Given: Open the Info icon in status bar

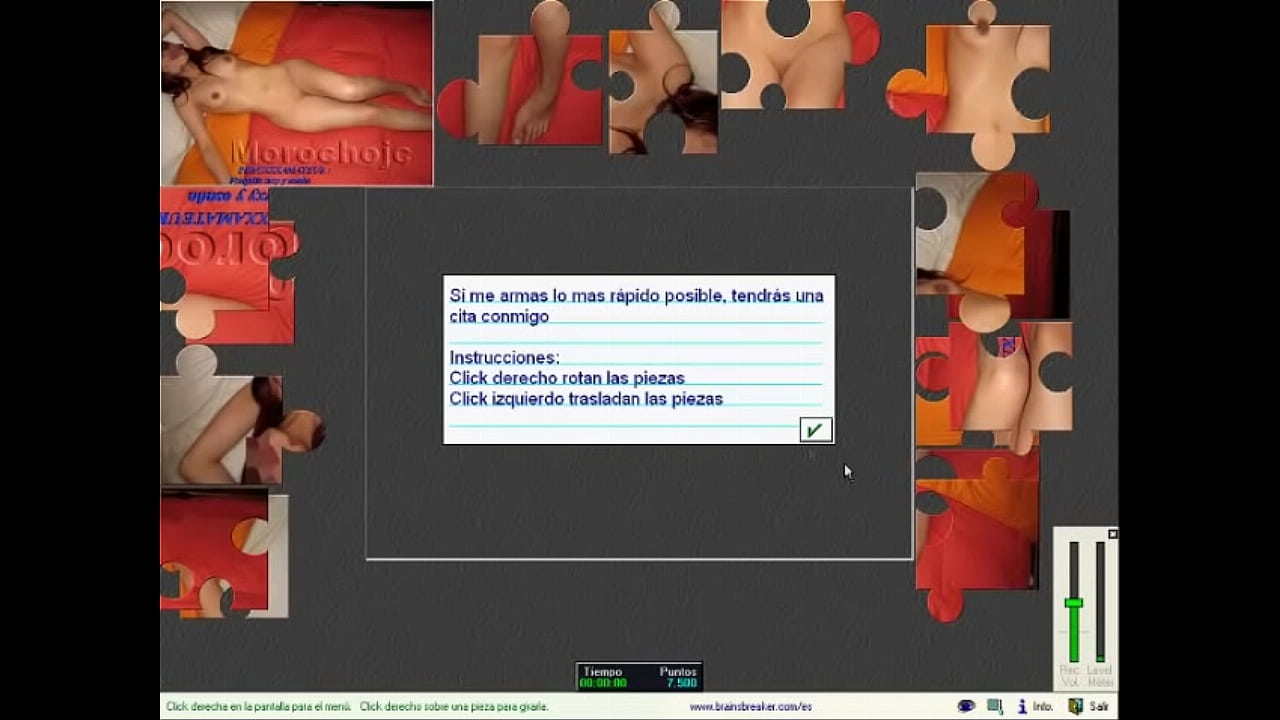Looking at the screenshot, I should (x=1023, y=706).
